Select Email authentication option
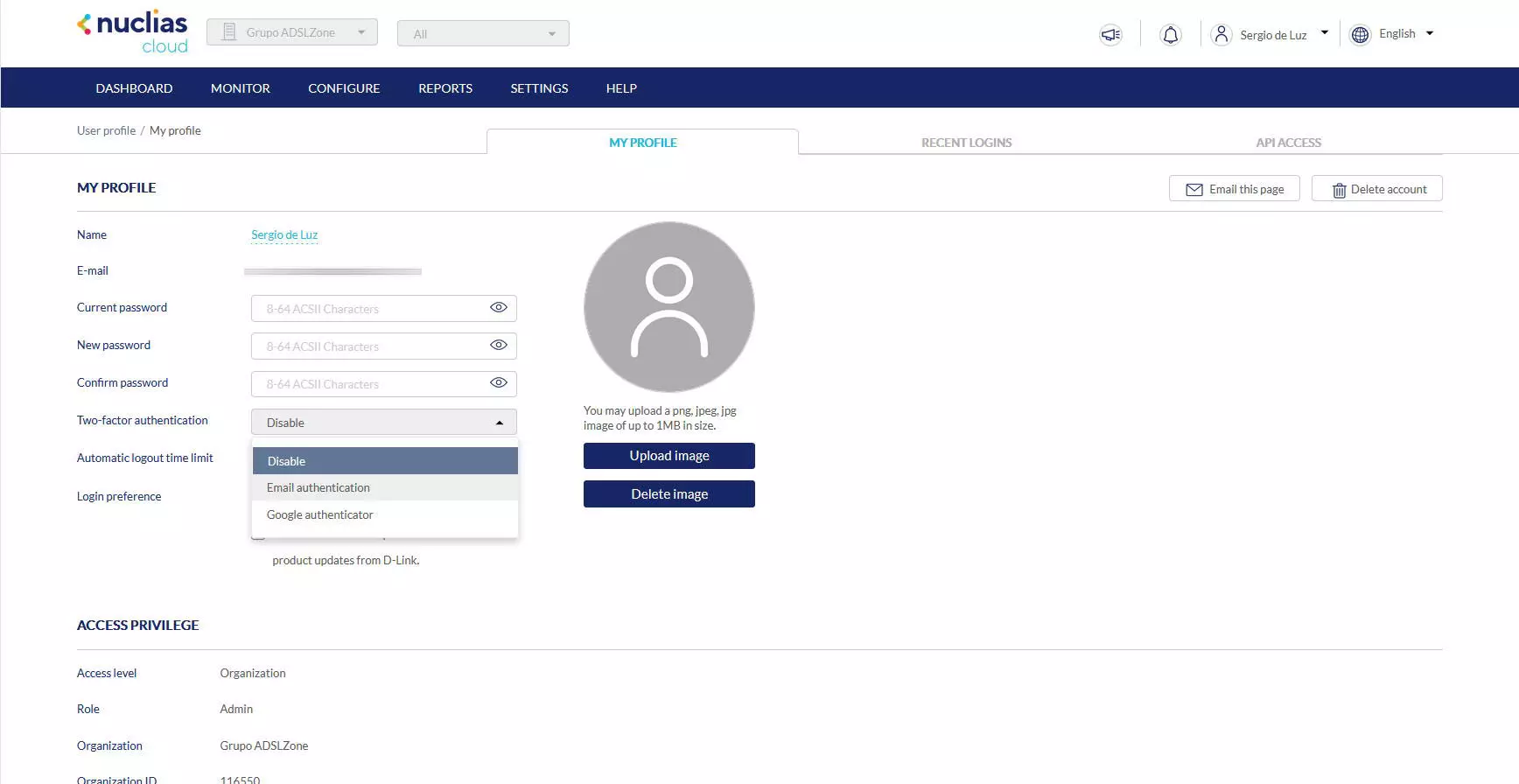The image size is (1519, 784). pos(318,488)
